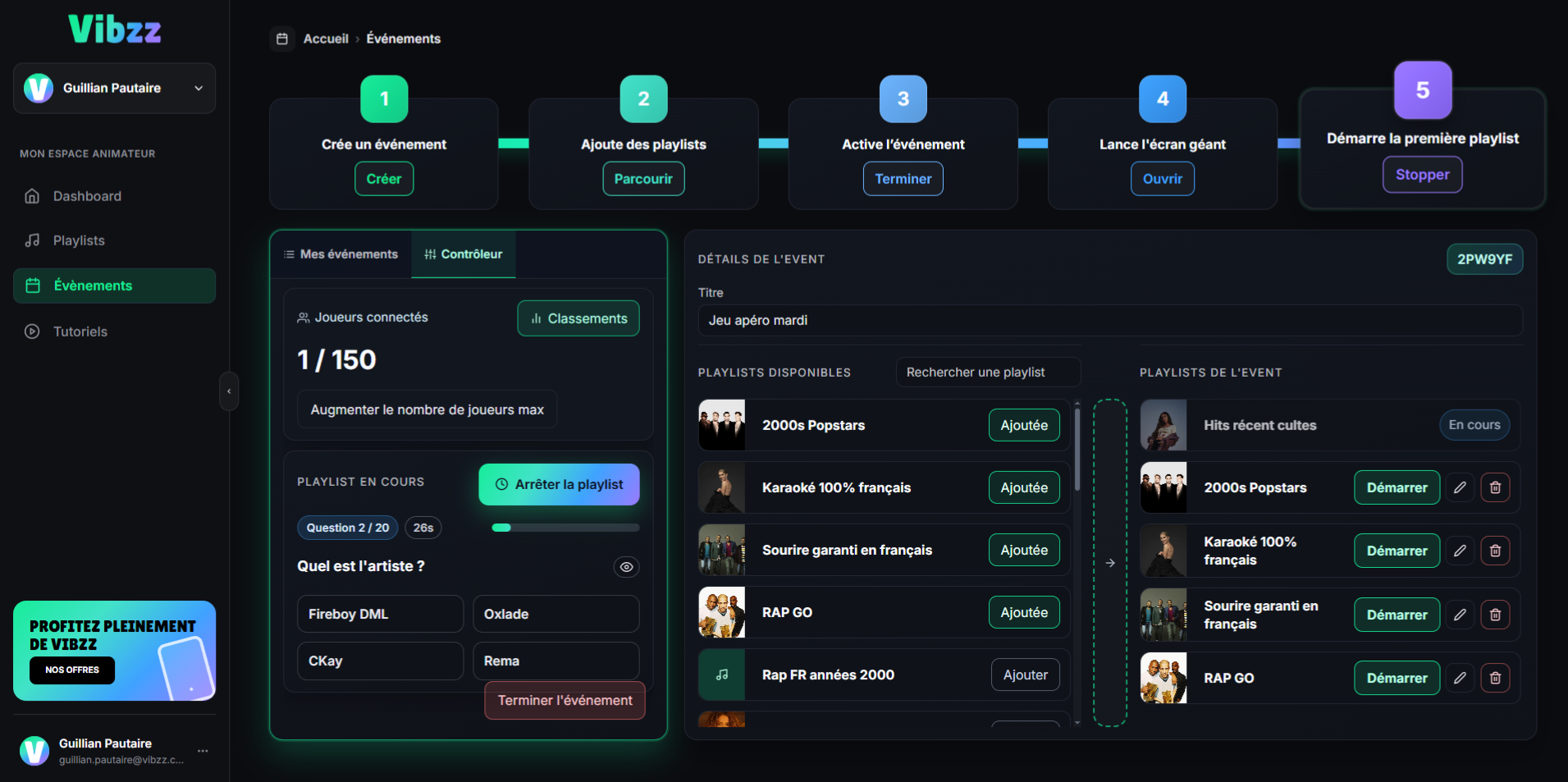The image size is (1568, 782).
Task: Switch to the Mes événements tab
Action: pyautogui.click(x=341, y=254)
